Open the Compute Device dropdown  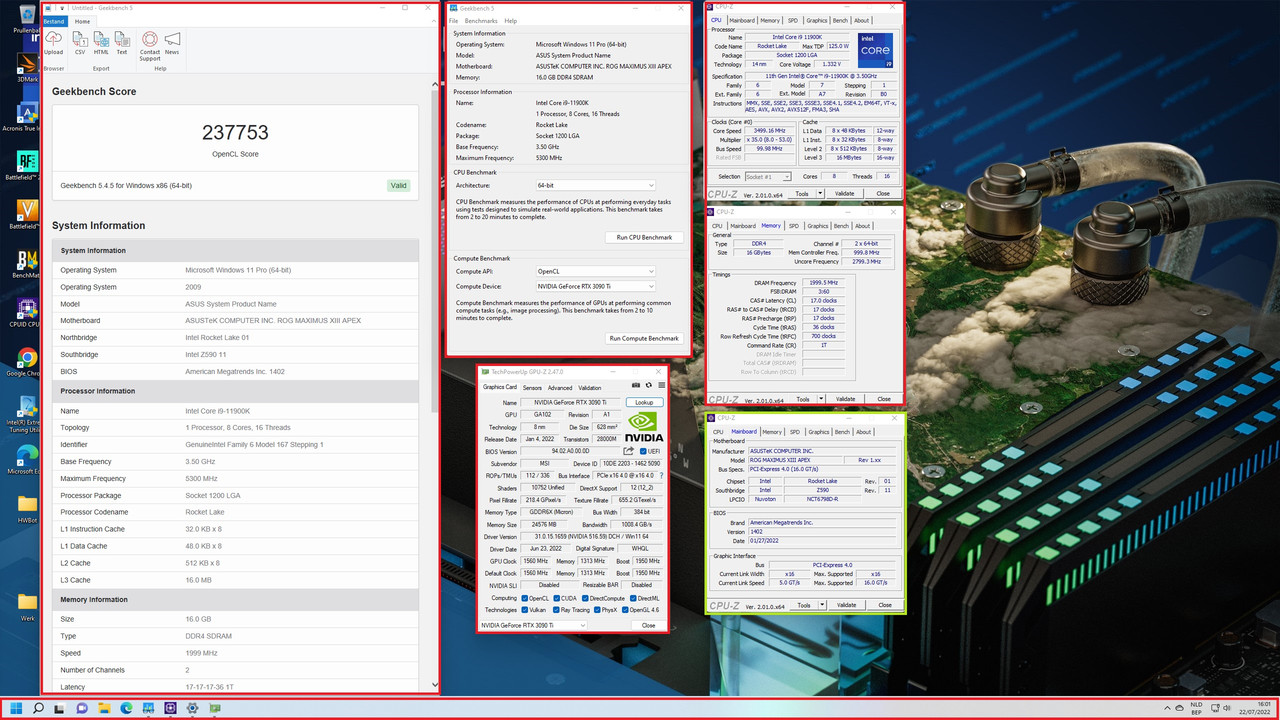point(595,286)
